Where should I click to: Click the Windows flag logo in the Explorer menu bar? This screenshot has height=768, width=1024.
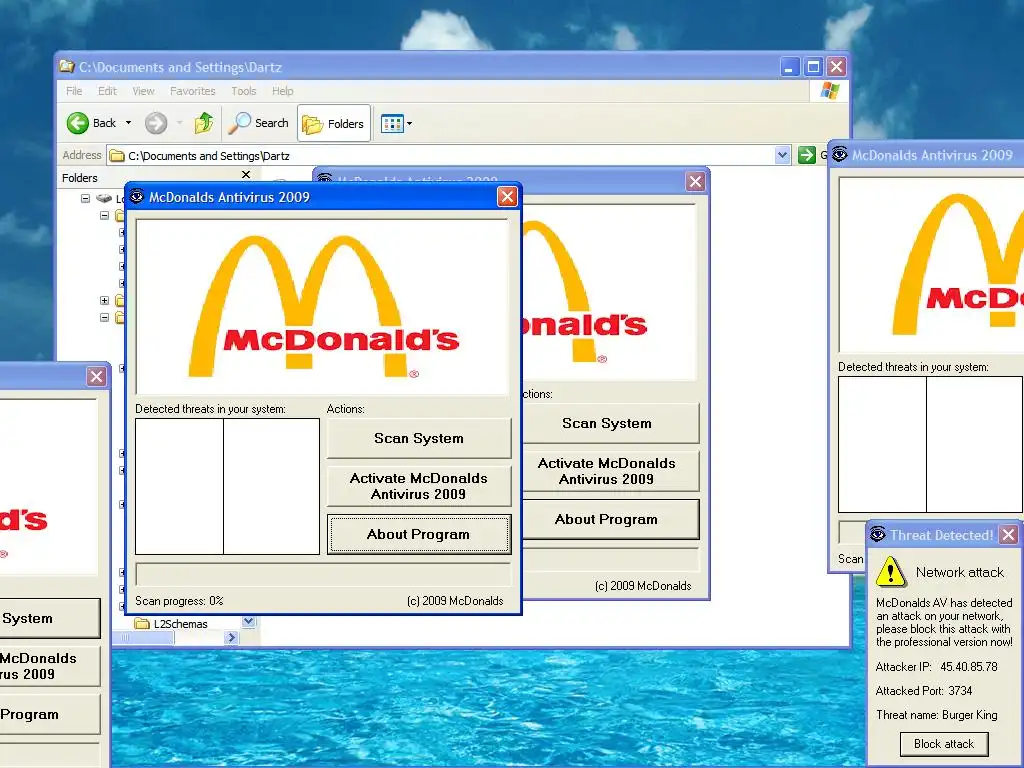829,90
